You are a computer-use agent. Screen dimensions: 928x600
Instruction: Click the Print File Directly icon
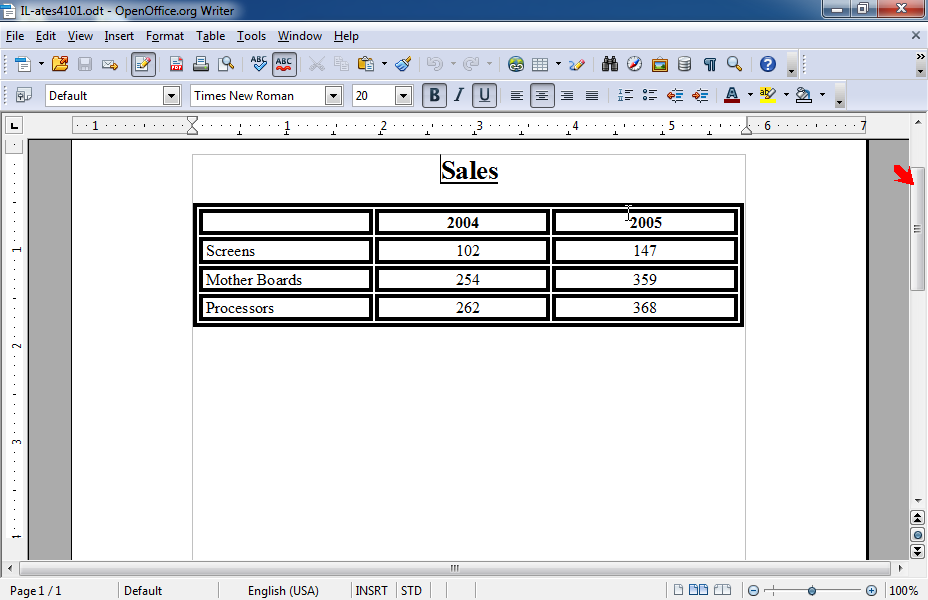(201, 64)
